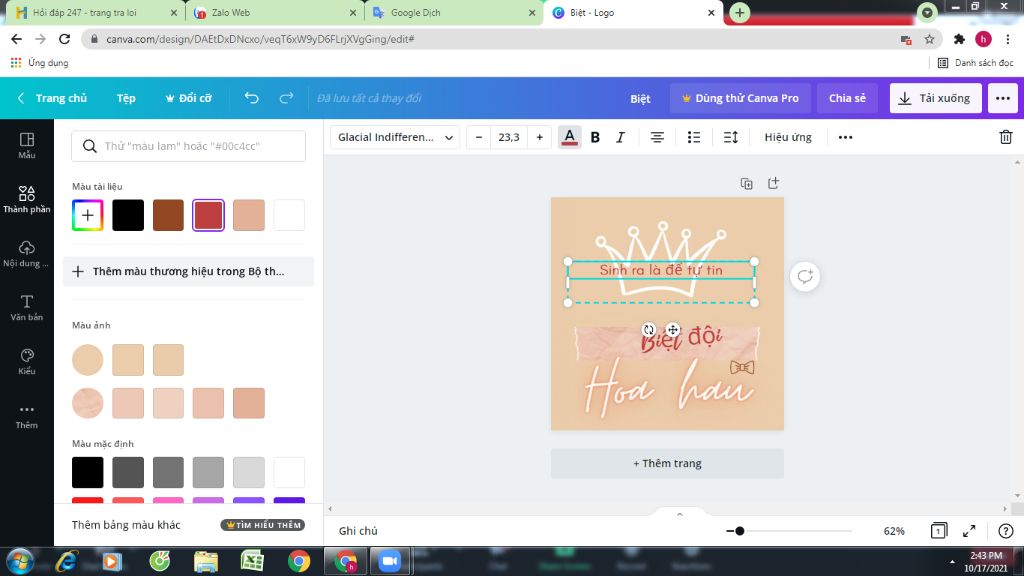Click the move handle on selected text
This screenshot has height=576, width=1024.
click(x=673, y=330)
